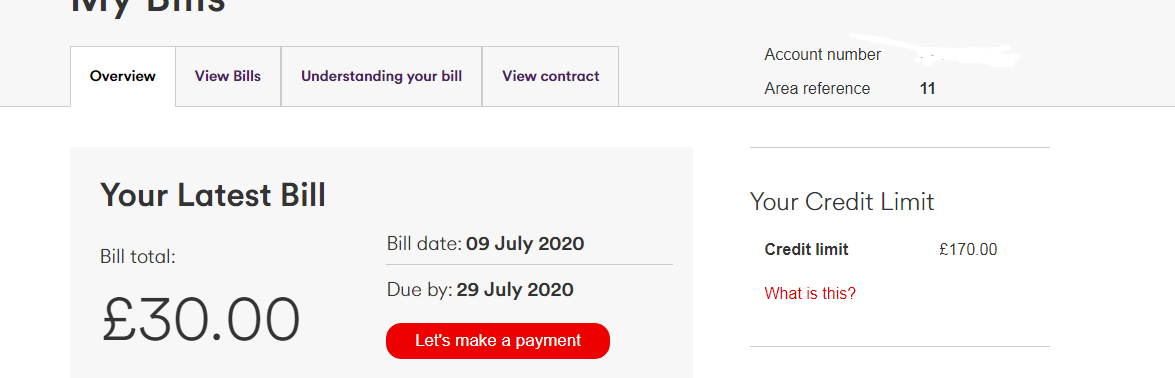Open the Understanding your bill tab

[x=381, y=76]
